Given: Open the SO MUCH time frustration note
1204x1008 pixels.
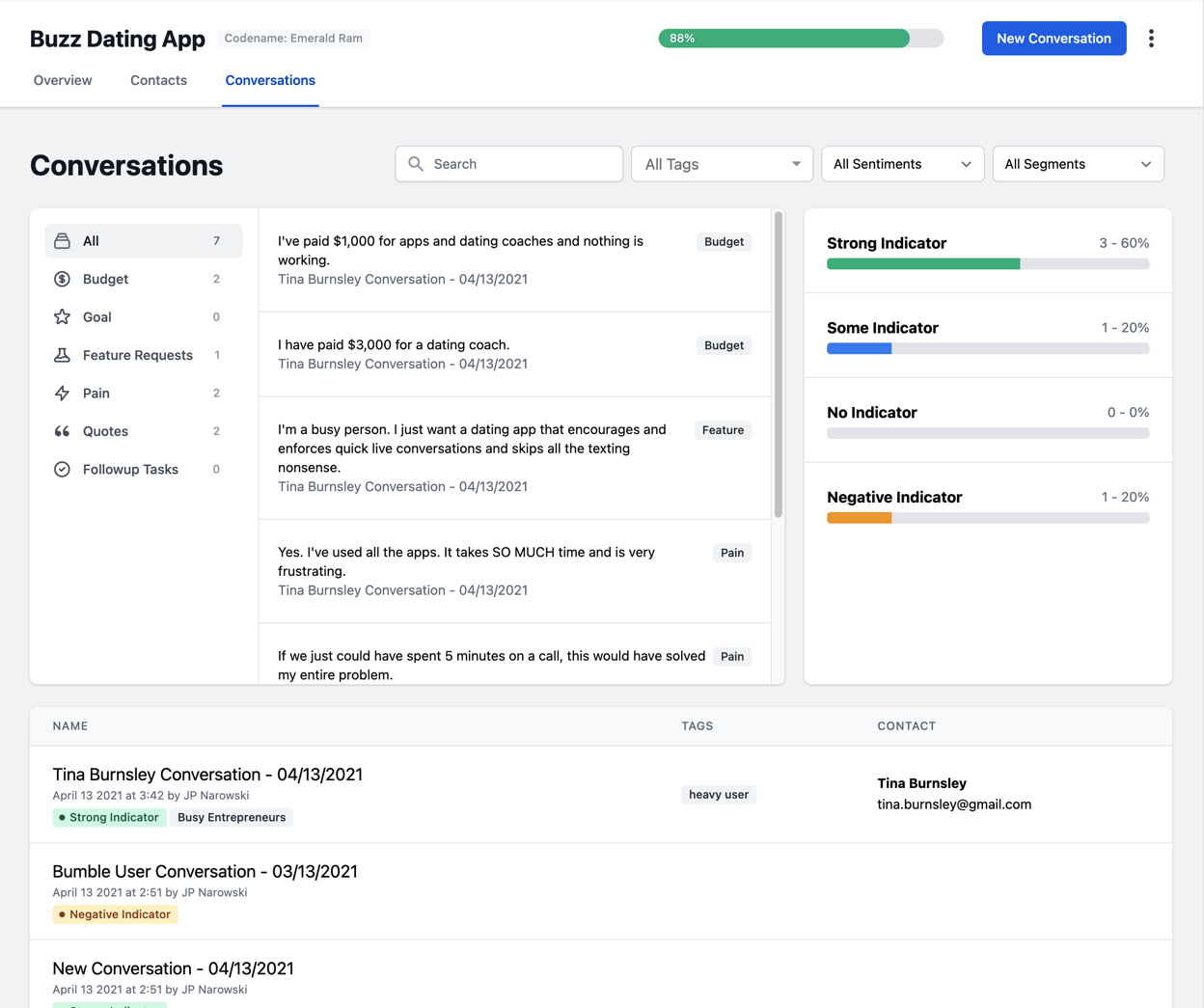Looking at the screenshot, I should pos(515,571).
